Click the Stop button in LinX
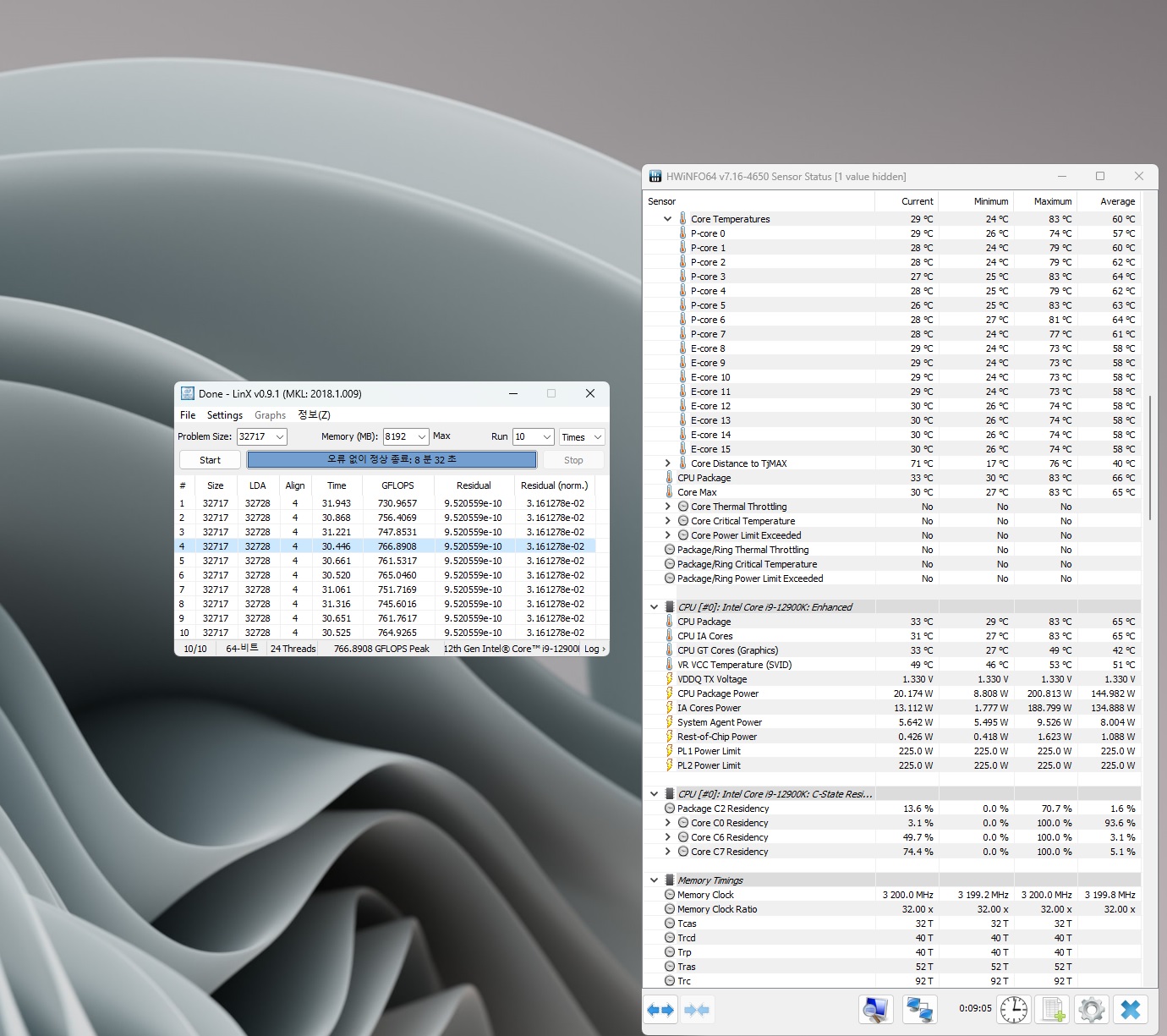 pos(573,460)
